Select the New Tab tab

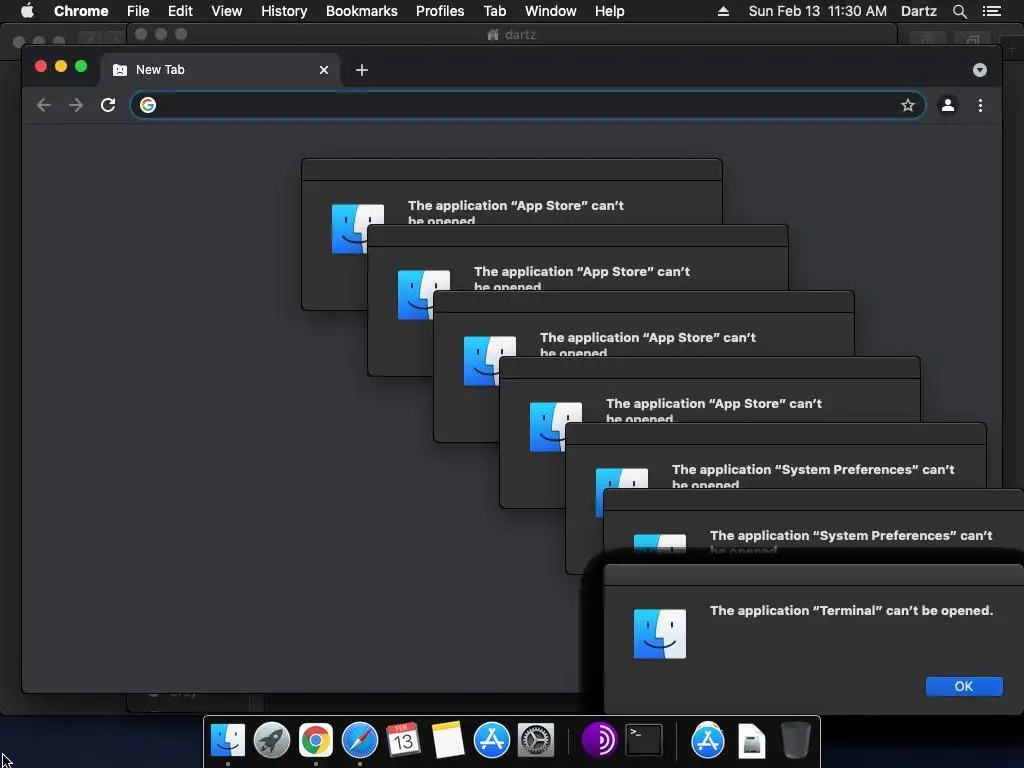(x=219, y=70)
